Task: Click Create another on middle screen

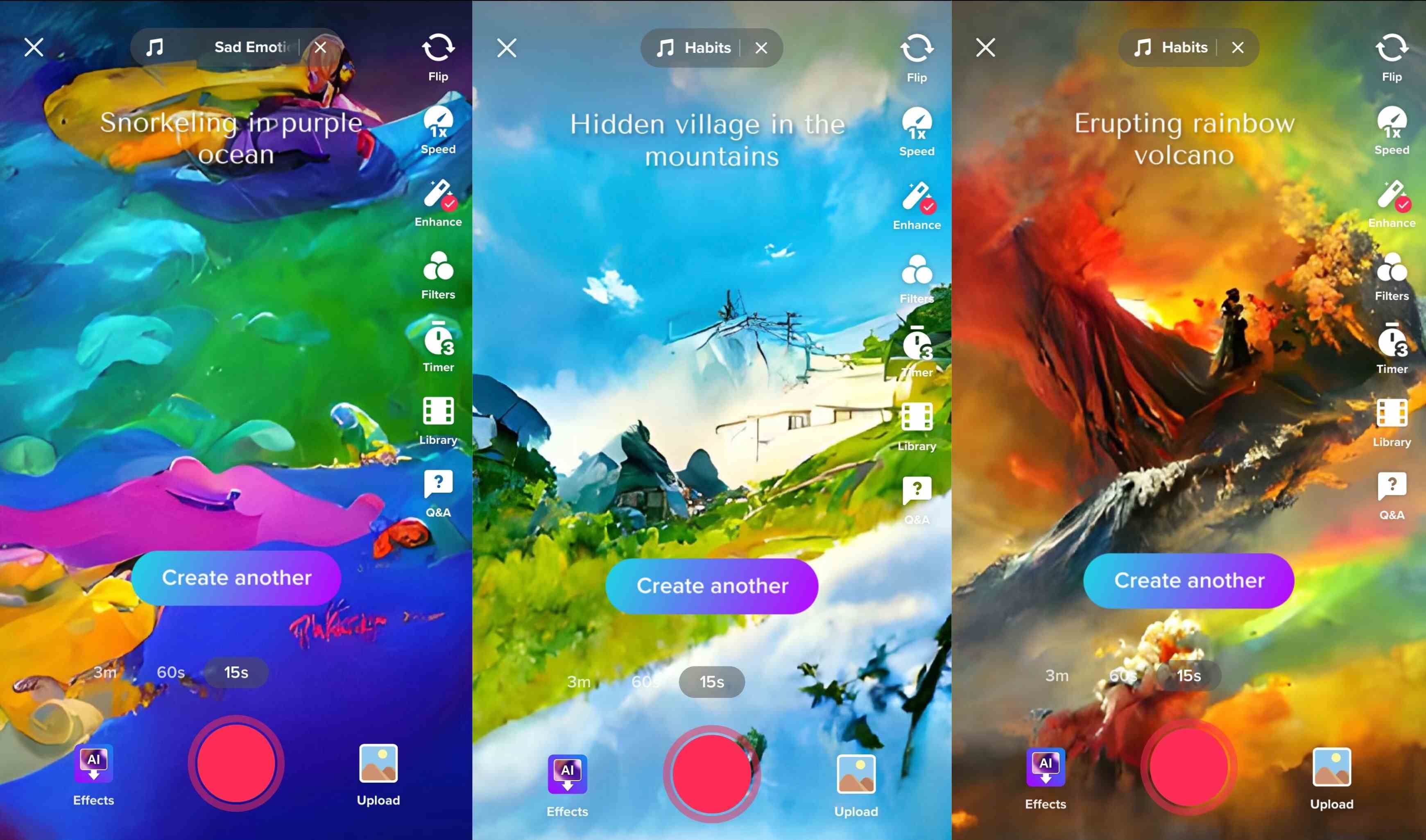Action: 712,584
